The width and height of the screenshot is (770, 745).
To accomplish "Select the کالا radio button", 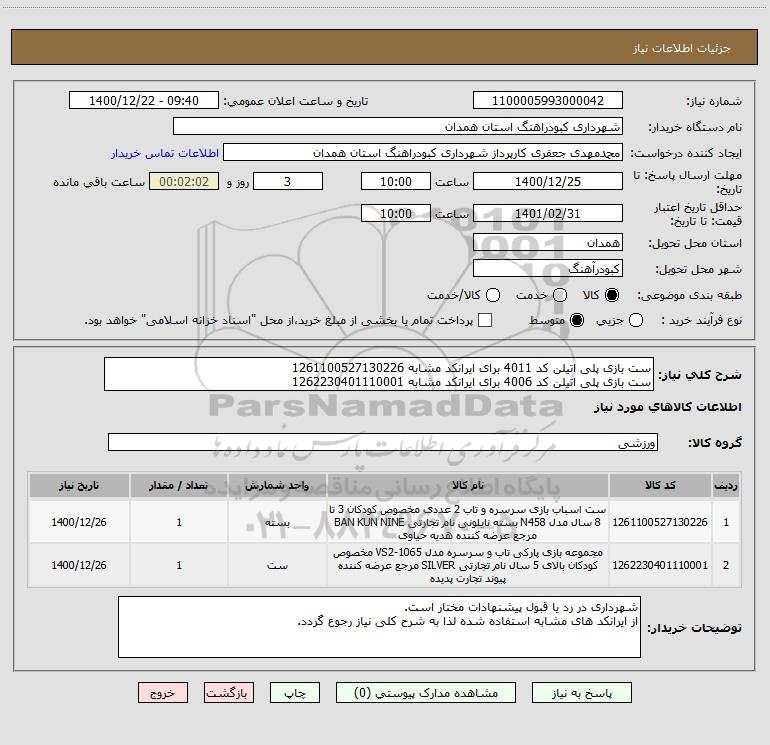I will (x=612, y=295).
